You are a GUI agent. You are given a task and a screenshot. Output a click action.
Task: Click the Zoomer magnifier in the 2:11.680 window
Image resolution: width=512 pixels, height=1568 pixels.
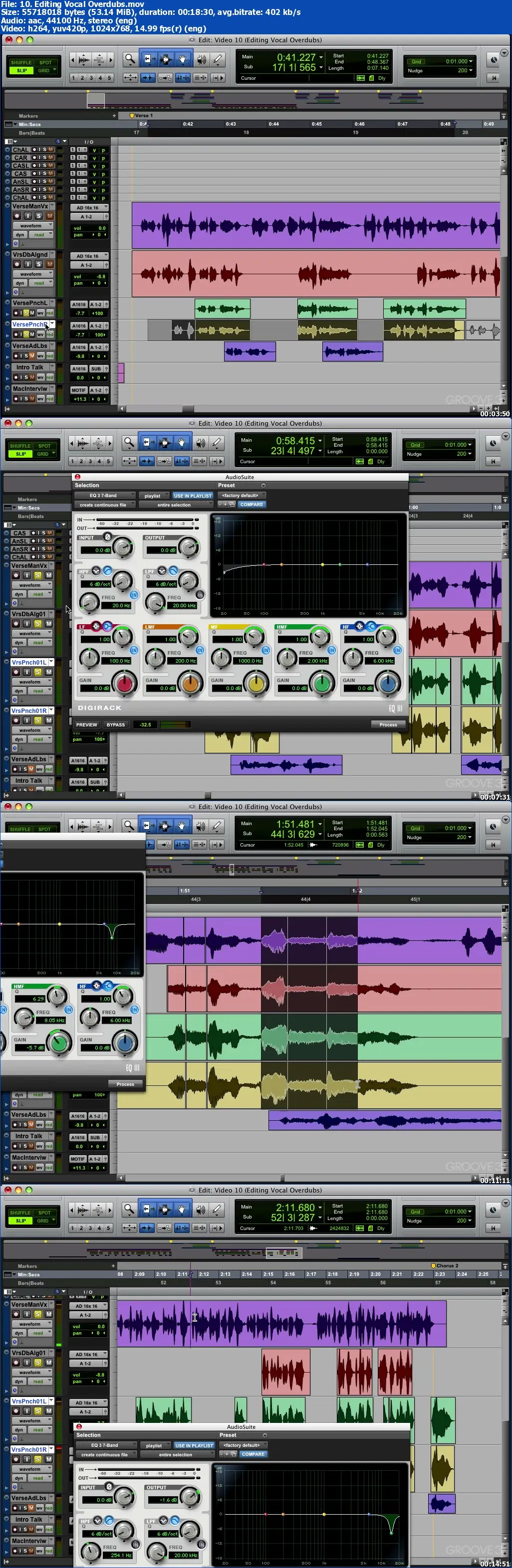coord(129,1210)
